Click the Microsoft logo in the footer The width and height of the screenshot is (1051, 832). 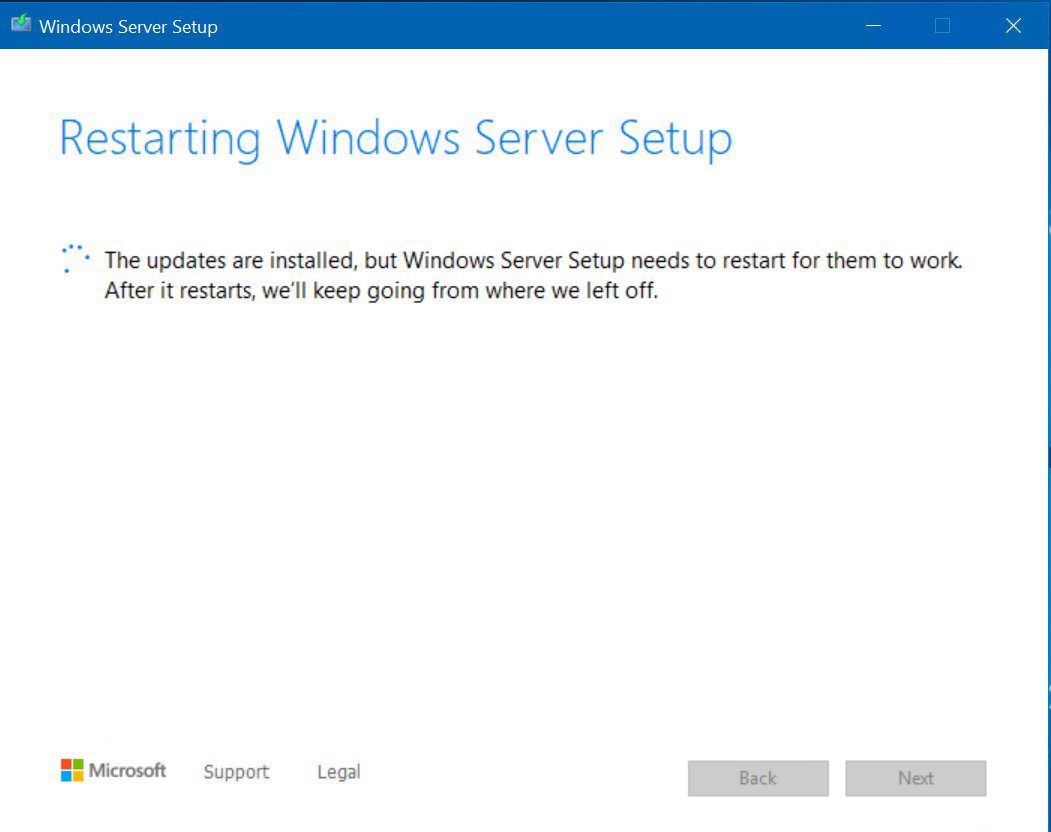(113, 770)
